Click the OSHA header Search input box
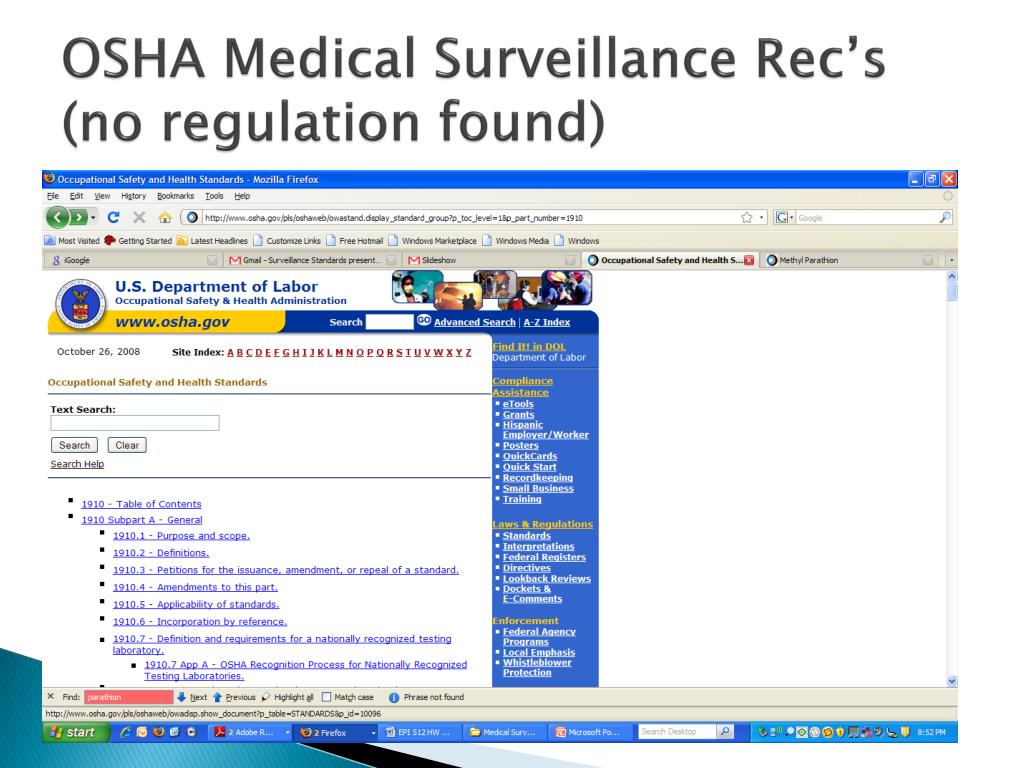Screen dimensions: 1024x768 389,321
